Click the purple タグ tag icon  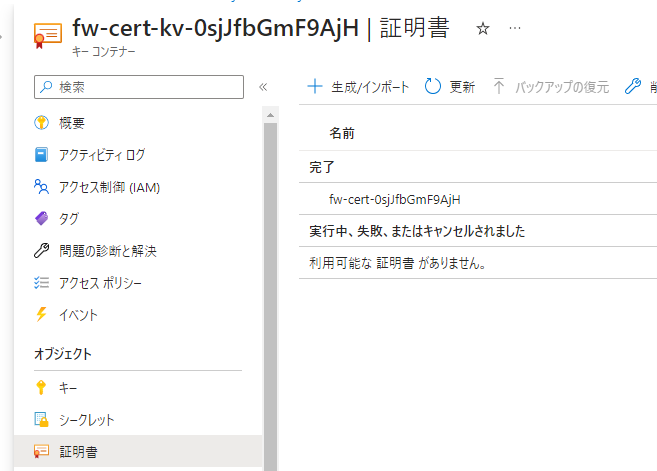(x=41, y=218)
